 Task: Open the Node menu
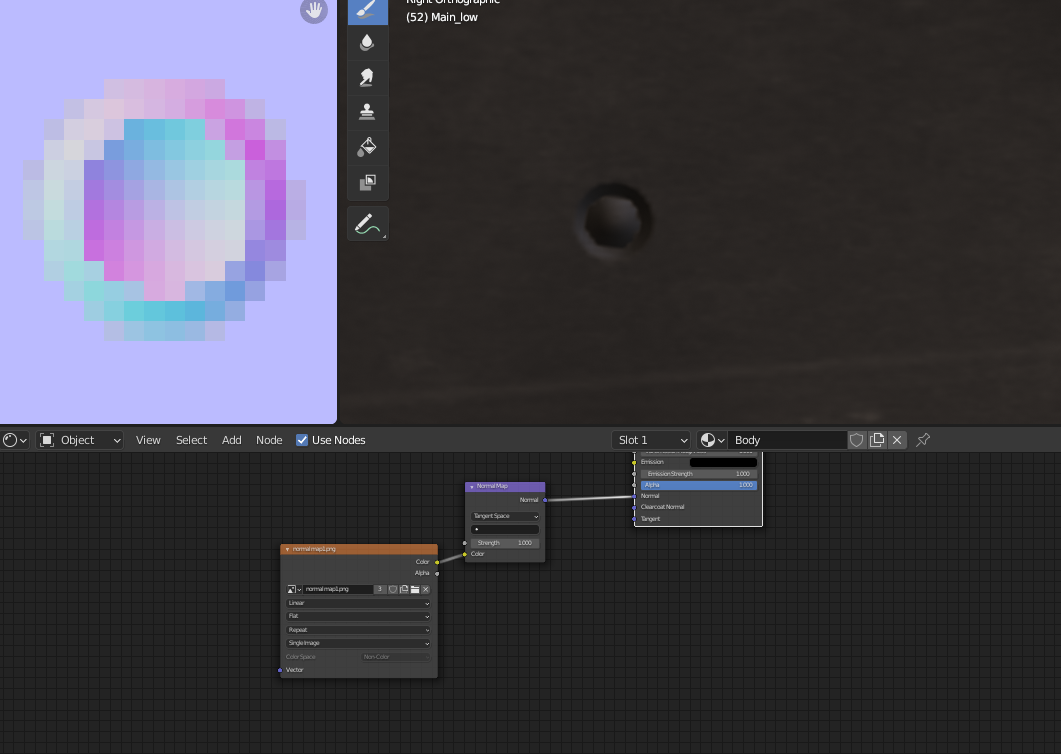(x=268, y=439)
